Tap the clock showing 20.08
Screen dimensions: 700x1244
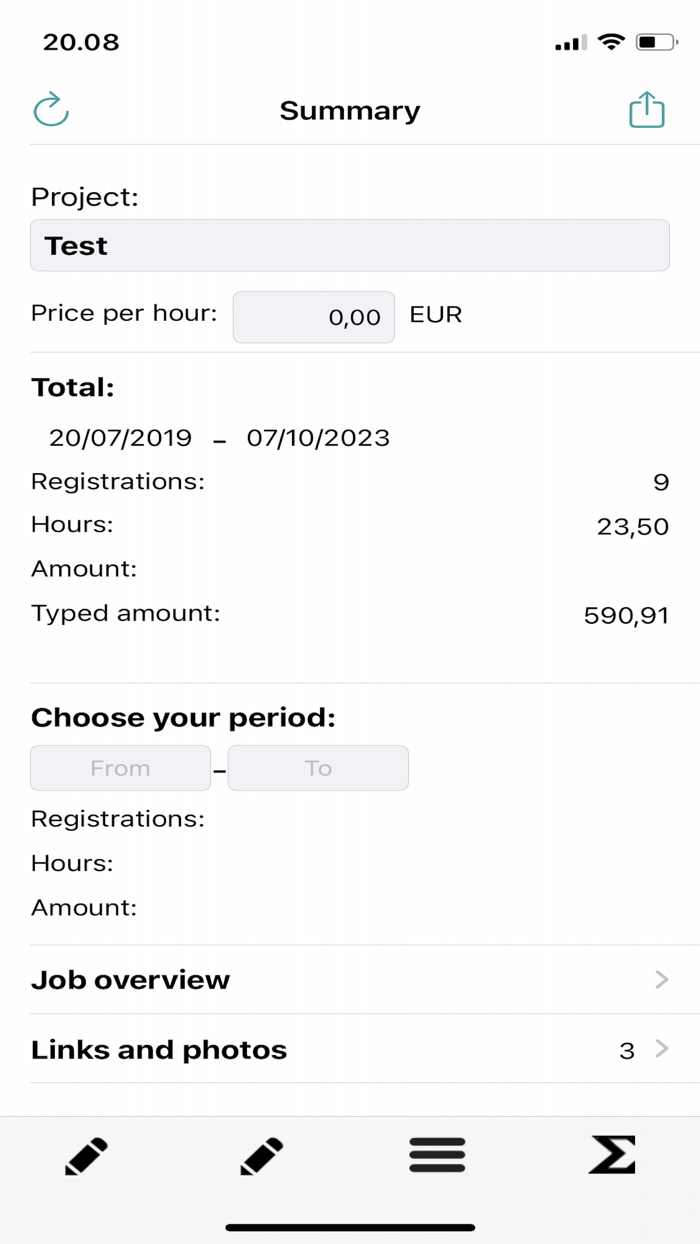[81, 42]
